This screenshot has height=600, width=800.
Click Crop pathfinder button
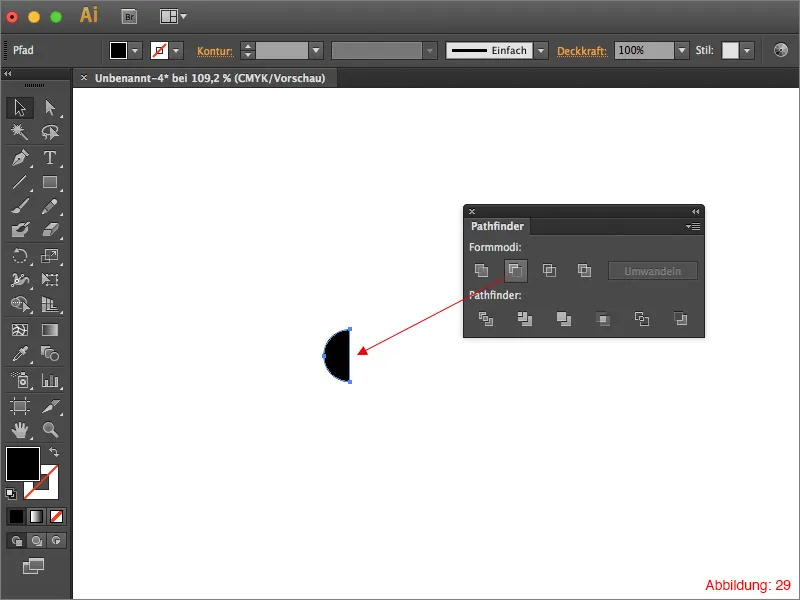pos(603,319)
